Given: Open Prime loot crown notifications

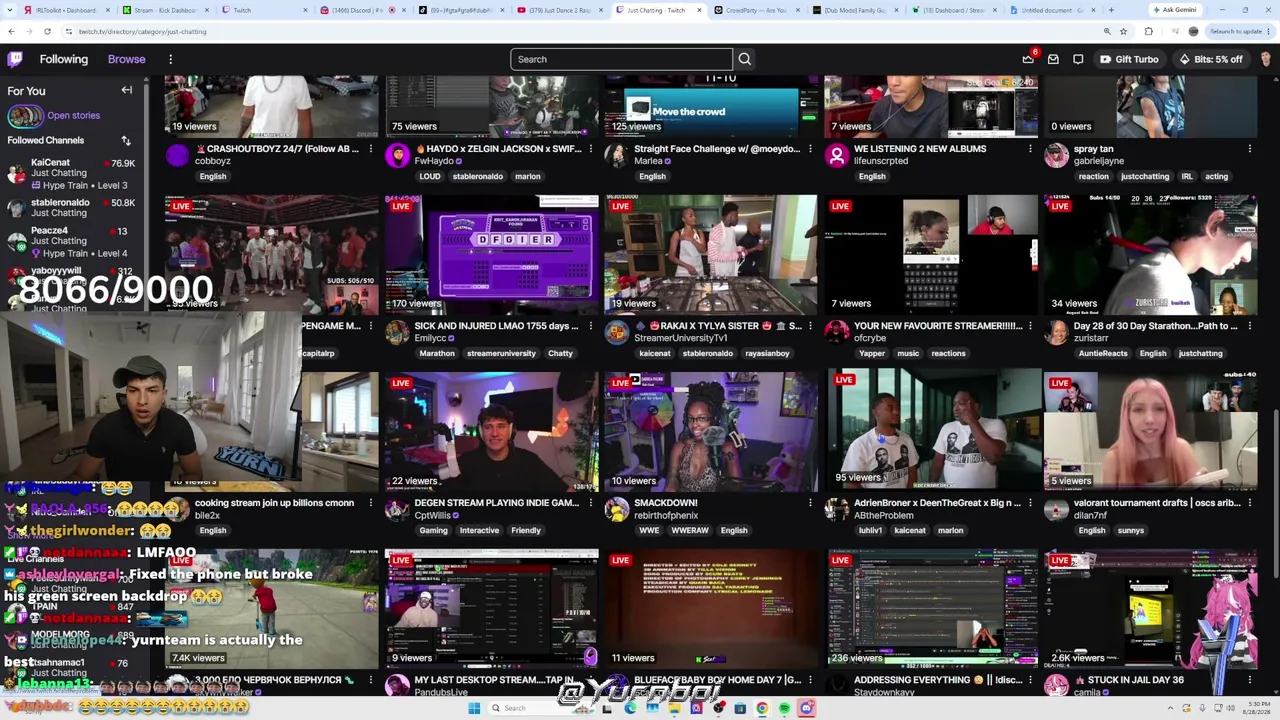Looking at the screenshot, I should tap(1028, 59).
